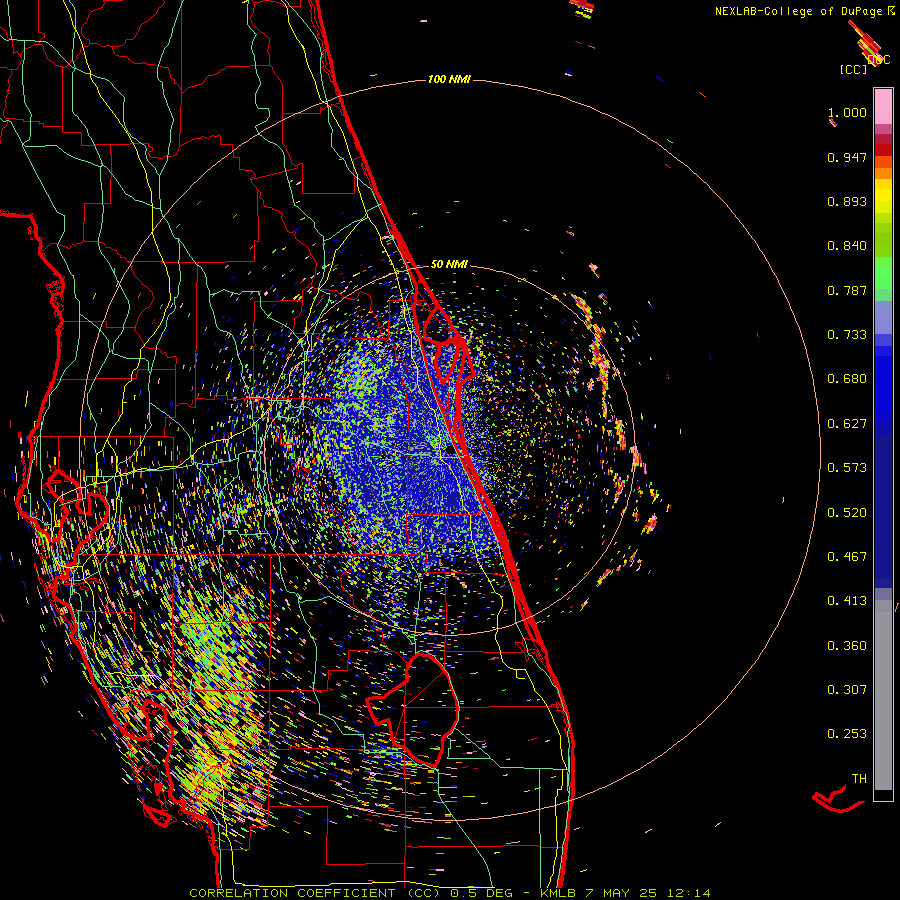Click the 0.253 scale value
The image size is (900, 900).
coord(847,734)
